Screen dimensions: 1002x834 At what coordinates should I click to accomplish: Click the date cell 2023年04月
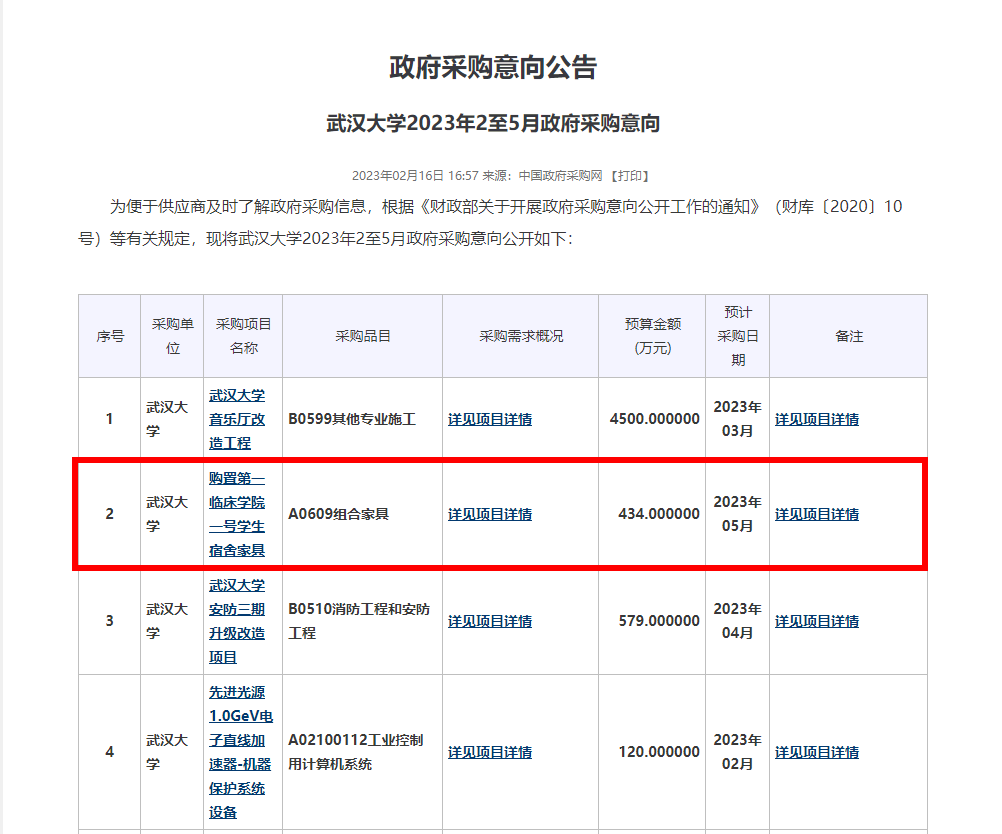pyautogui.click(x=737, y=621)
